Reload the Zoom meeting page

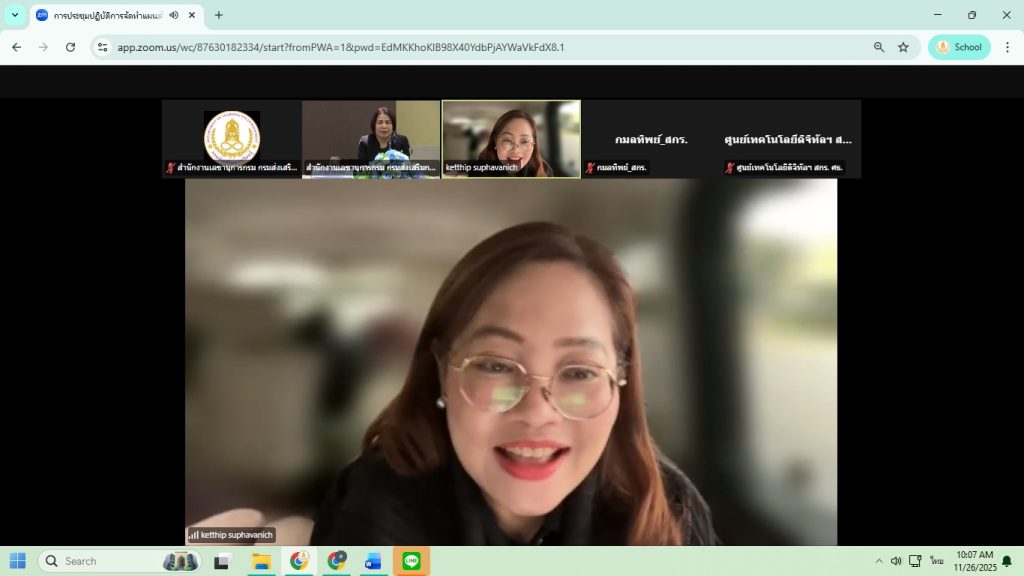coord(70,47)
